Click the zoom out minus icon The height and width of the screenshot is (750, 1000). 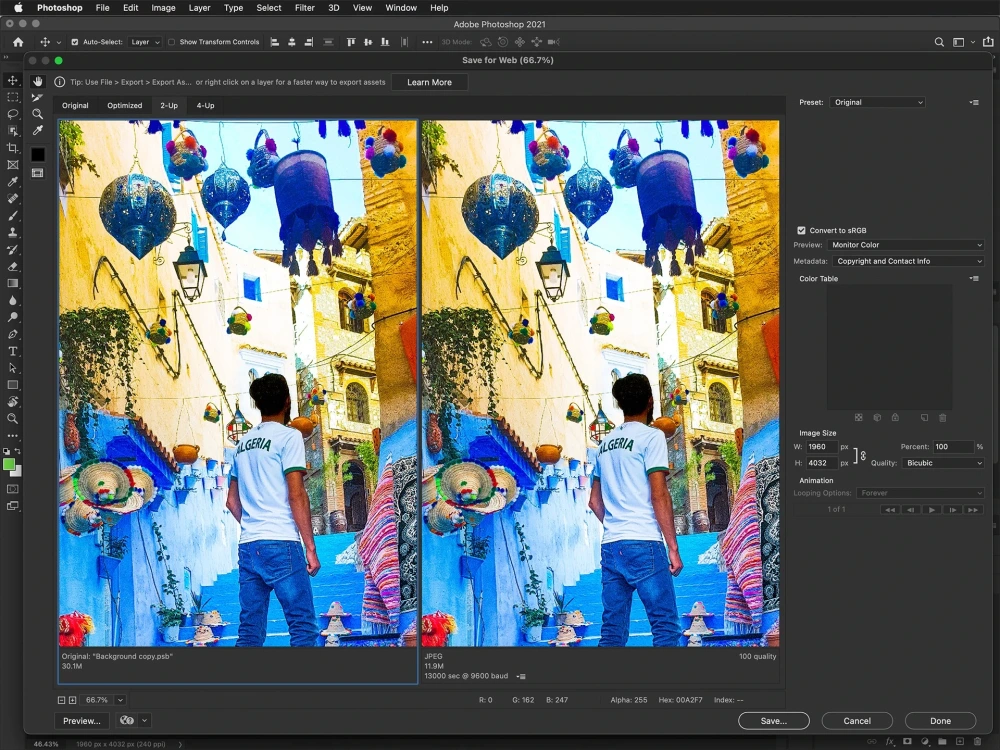(x=61, y=700)
